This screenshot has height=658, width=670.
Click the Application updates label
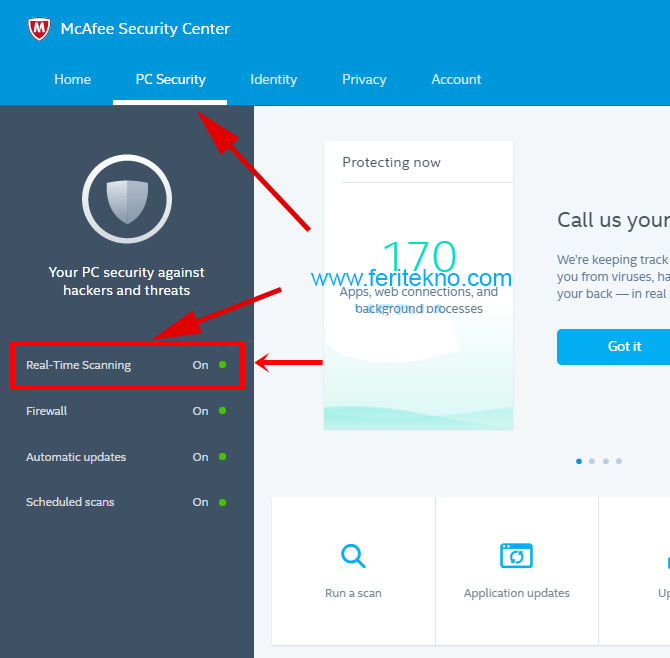517,593
